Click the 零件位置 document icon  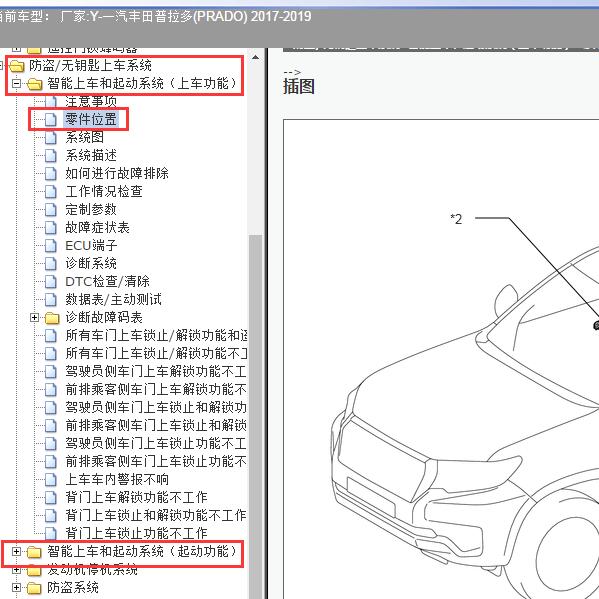pyautogui.click(x=50, y=120)
